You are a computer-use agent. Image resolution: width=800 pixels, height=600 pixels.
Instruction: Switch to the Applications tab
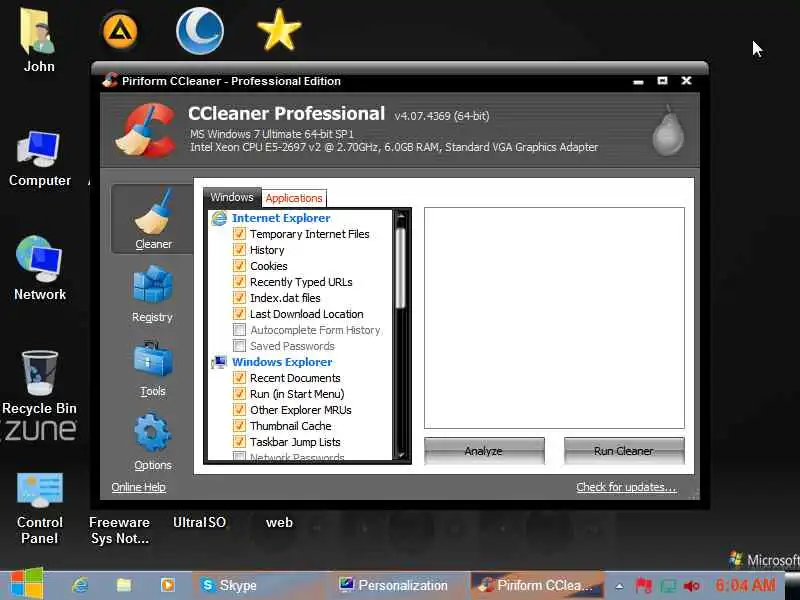[x=294, y=198]
